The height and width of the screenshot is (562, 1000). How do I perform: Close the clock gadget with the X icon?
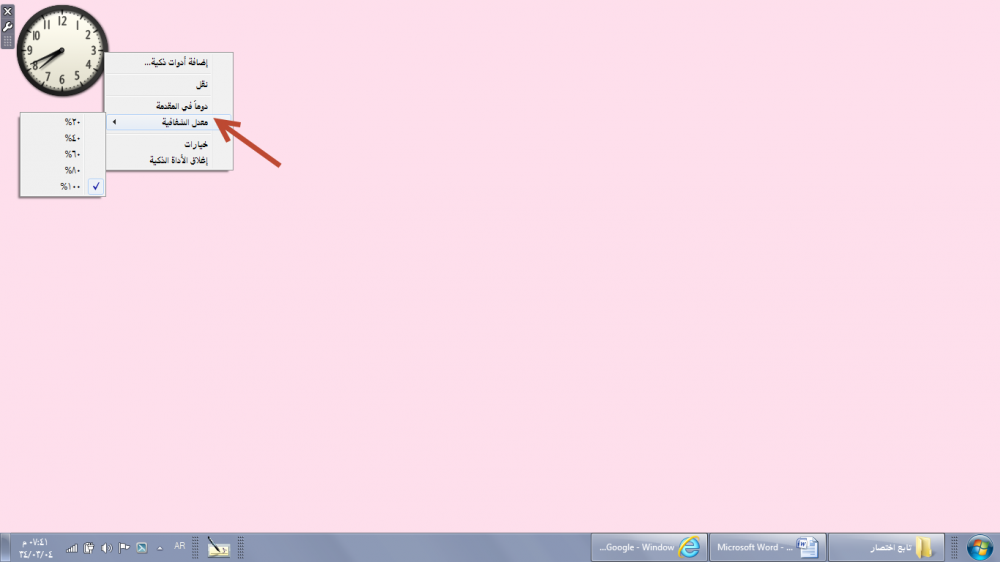tap(8, 12)
